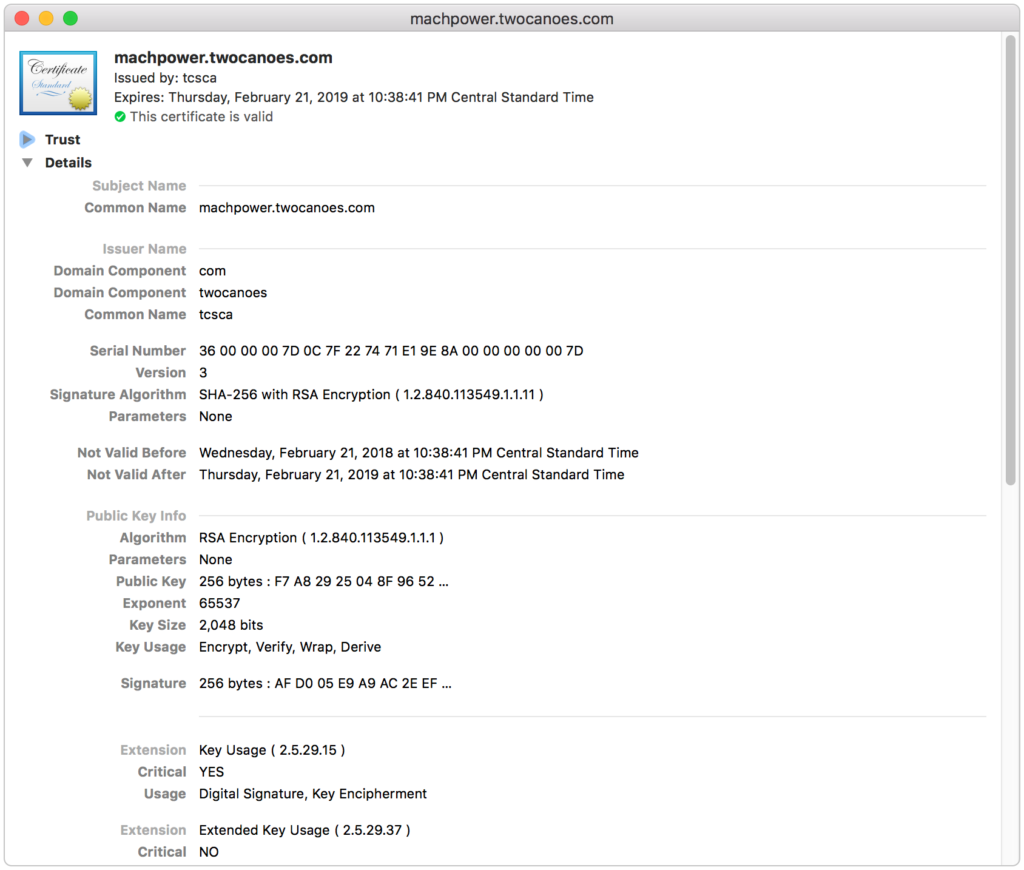Screen dimensions: 1024x870
Task: Close the certificate window with red button
Action: coord(22,18)
